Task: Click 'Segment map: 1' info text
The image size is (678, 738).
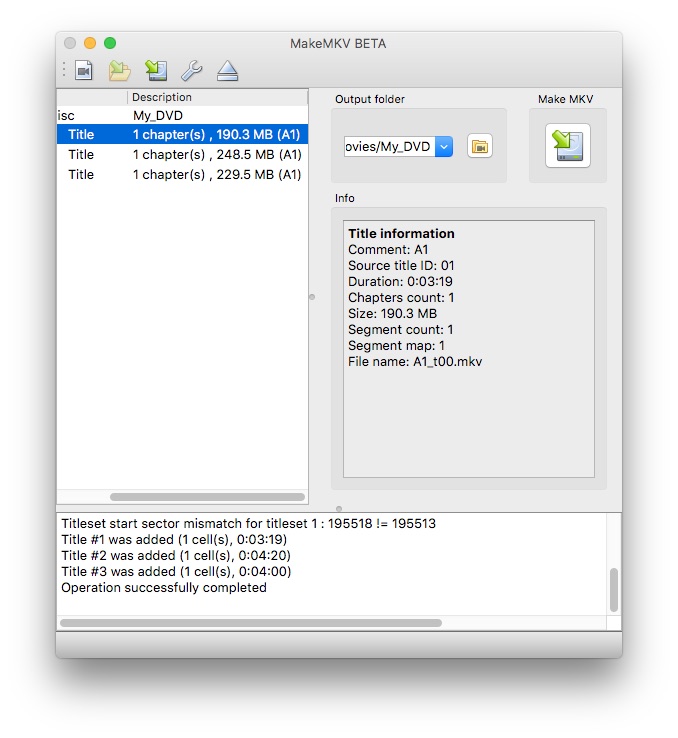Action: click(x=396, y=345)
